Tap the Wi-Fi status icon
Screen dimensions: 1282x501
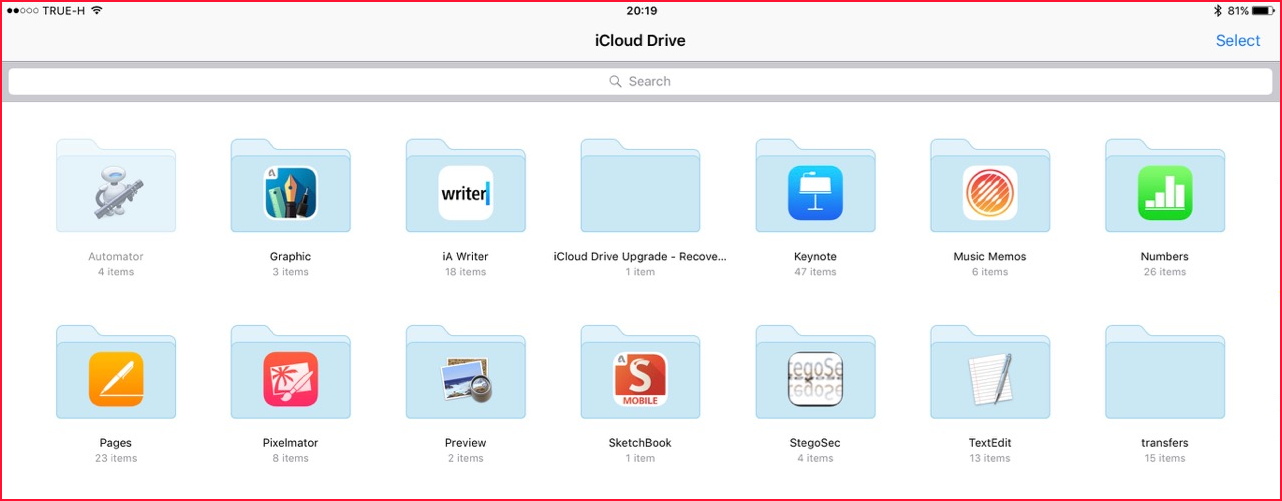click(x=97, y=11)
